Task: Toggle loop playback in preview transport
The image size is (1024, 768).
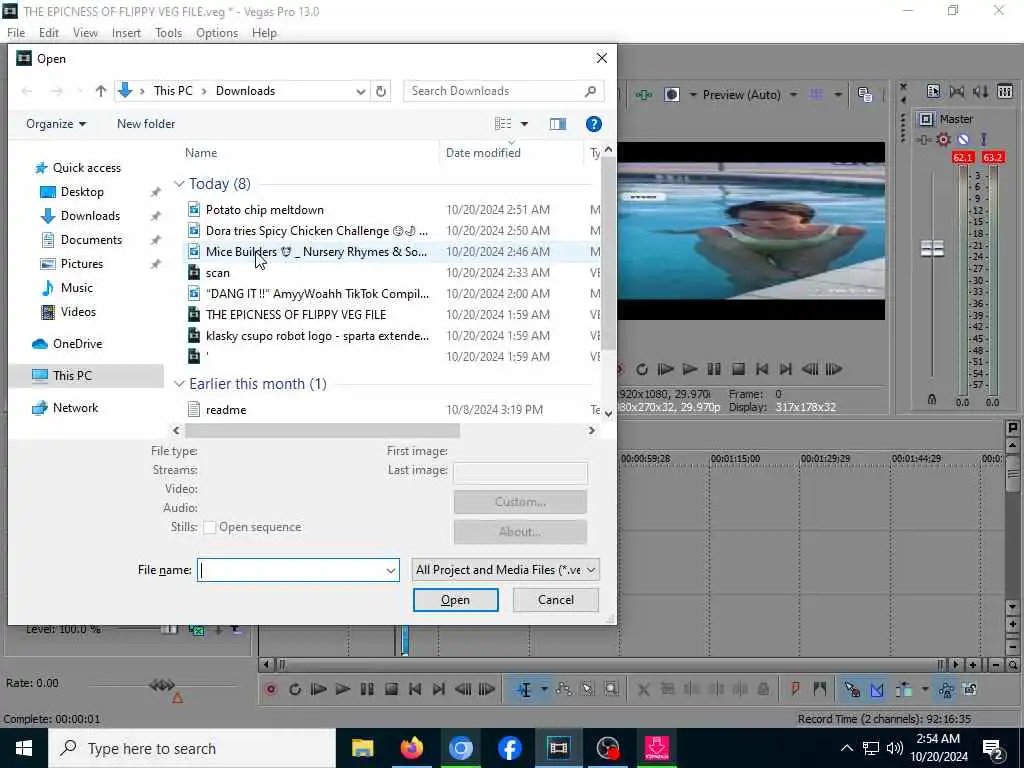Action: point(642,370)
